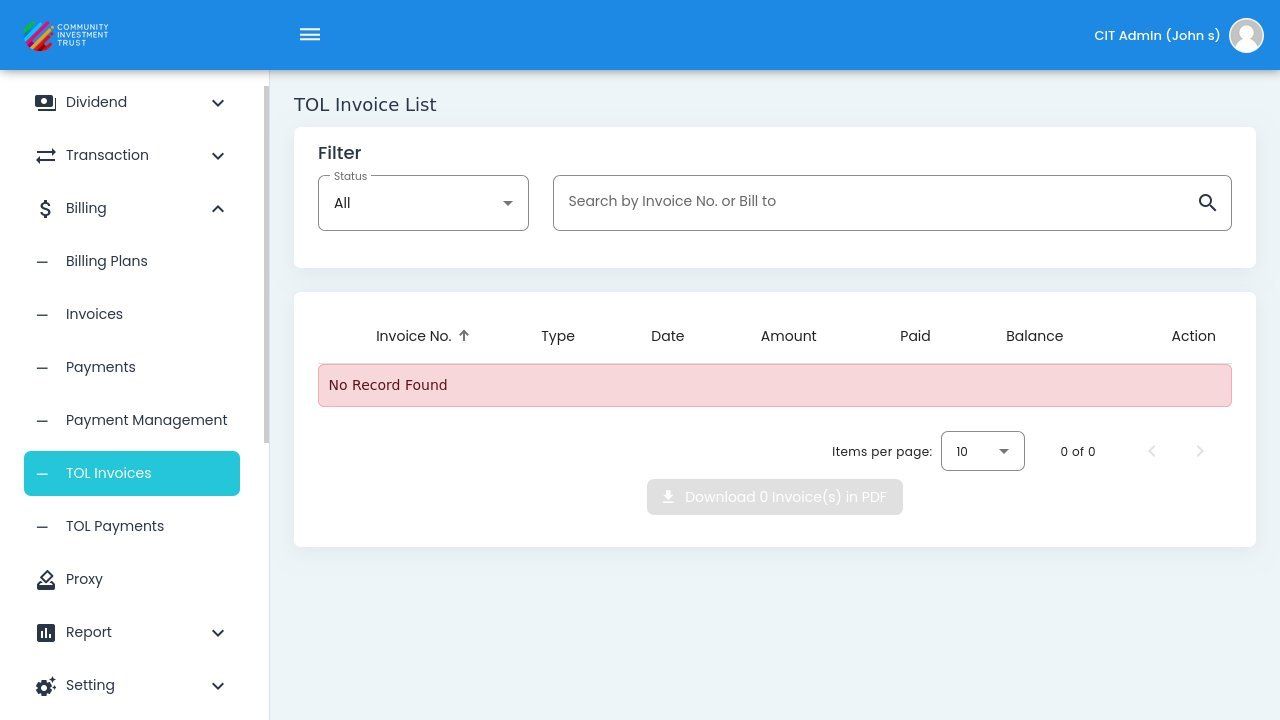Sort by Invoice No. arrow
Screen dimensions: 1280x720
(x=464, y=336)
